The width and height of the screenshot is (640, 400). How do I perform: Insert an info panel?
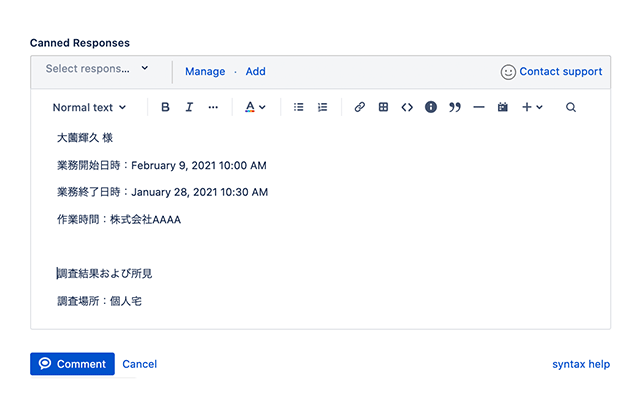tap(431, 107)
